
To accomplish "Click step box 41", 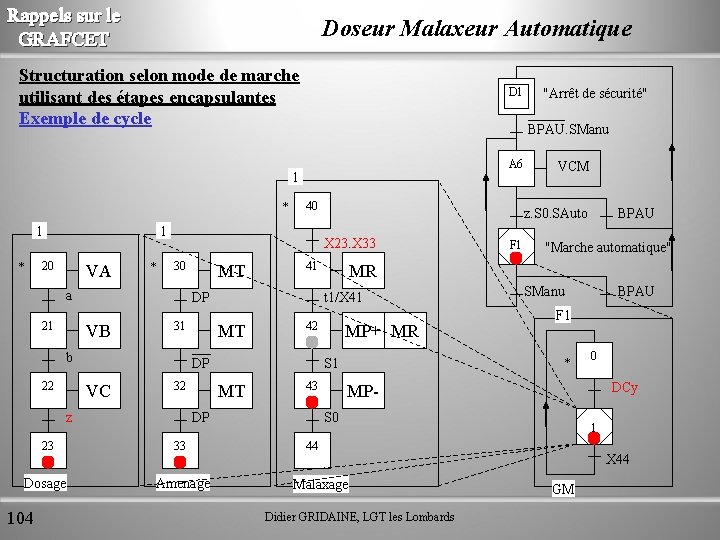I will 312,270.
